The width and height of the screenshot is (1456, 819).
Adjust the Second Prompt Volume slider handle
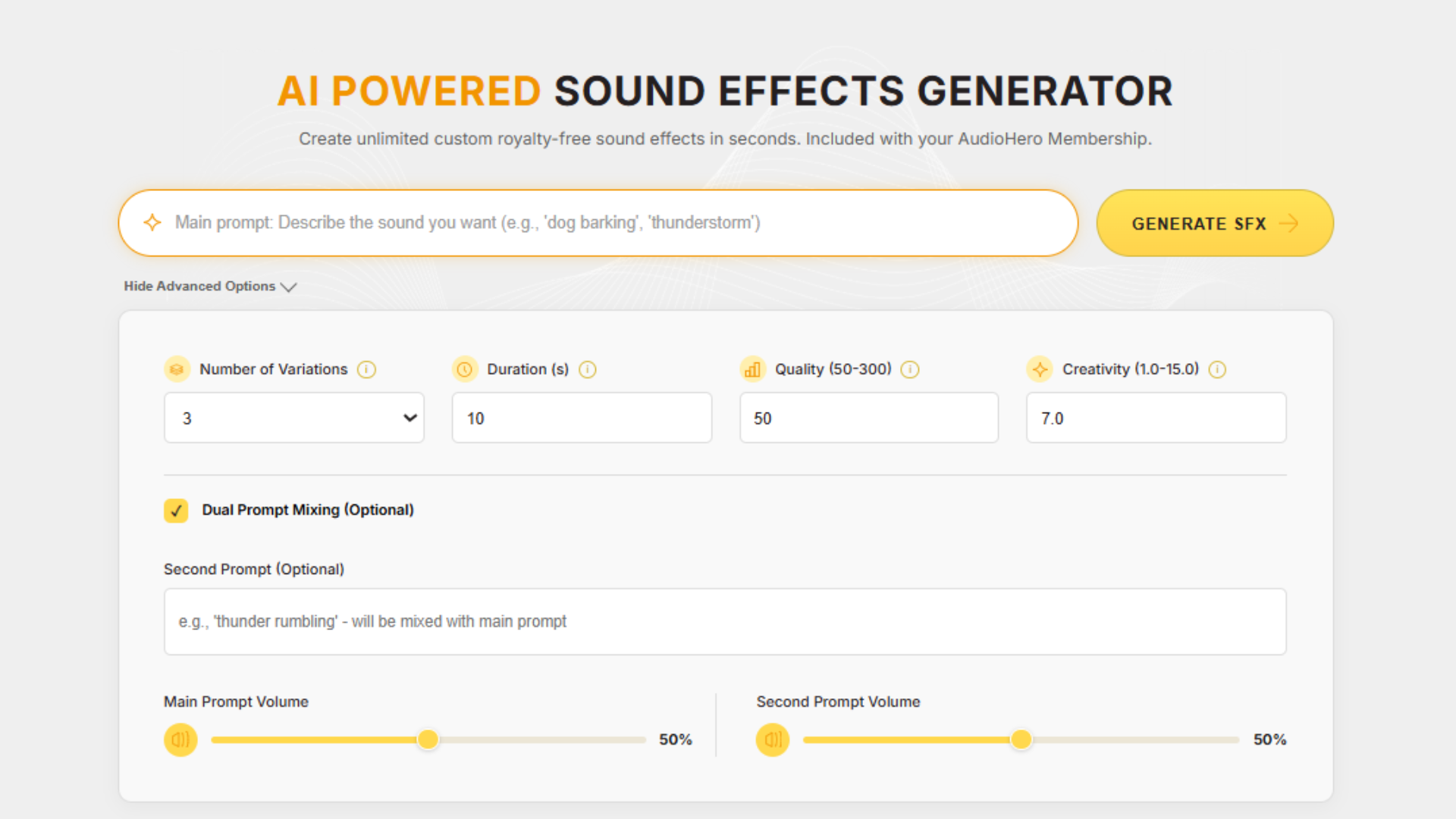1021,739
